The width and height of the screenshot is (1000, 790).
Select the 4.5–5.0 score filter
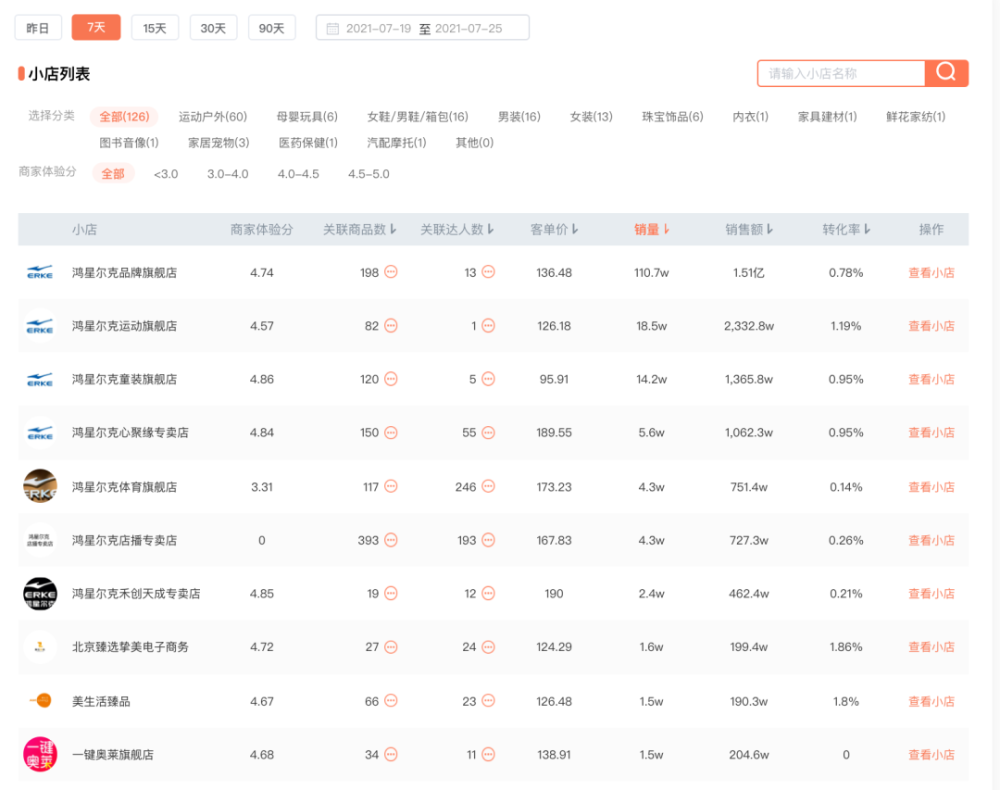coord(371,173)
